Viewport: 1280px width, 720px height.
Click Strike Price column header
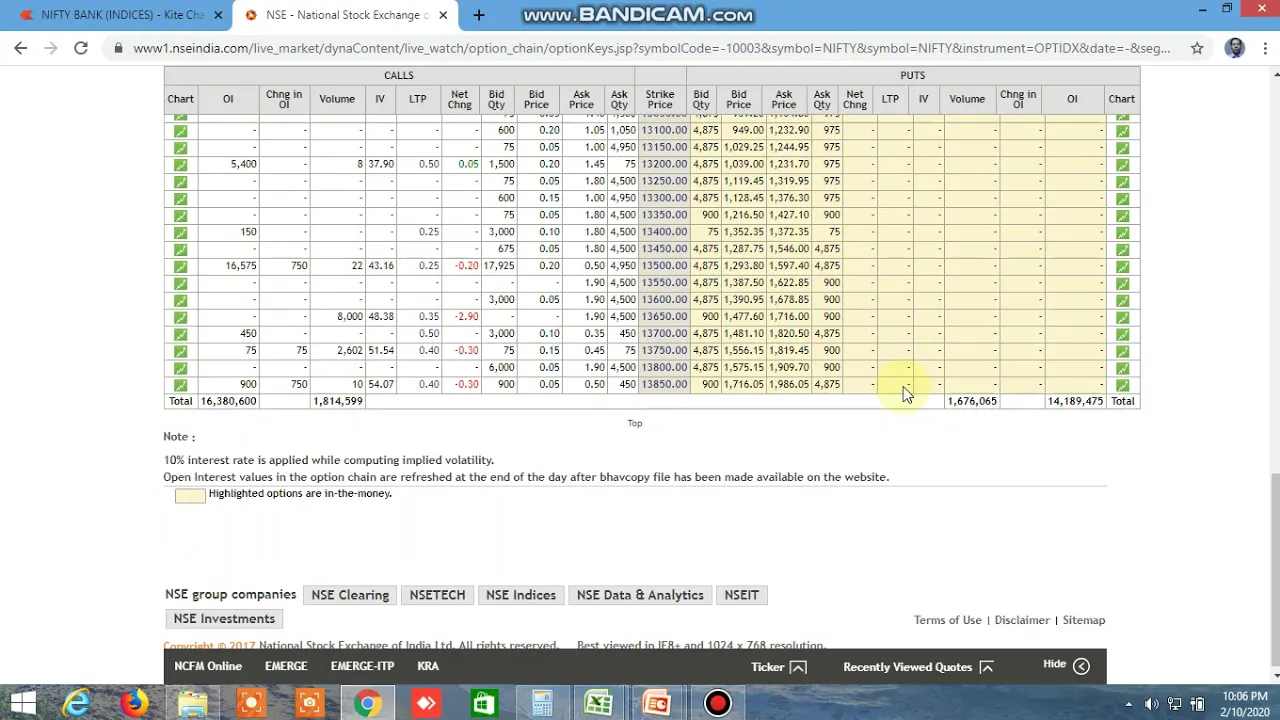point(660,99)
